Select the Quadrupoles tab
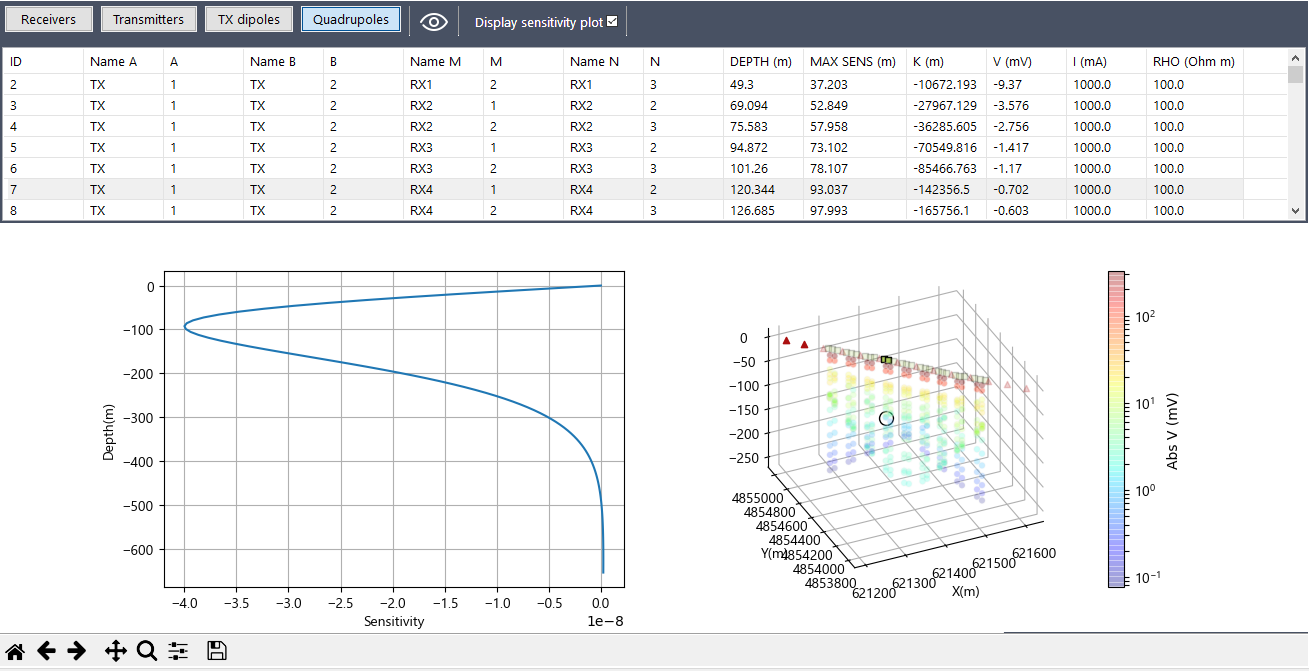This screenshot has width=1309, height=671. [x=351, y=19]
